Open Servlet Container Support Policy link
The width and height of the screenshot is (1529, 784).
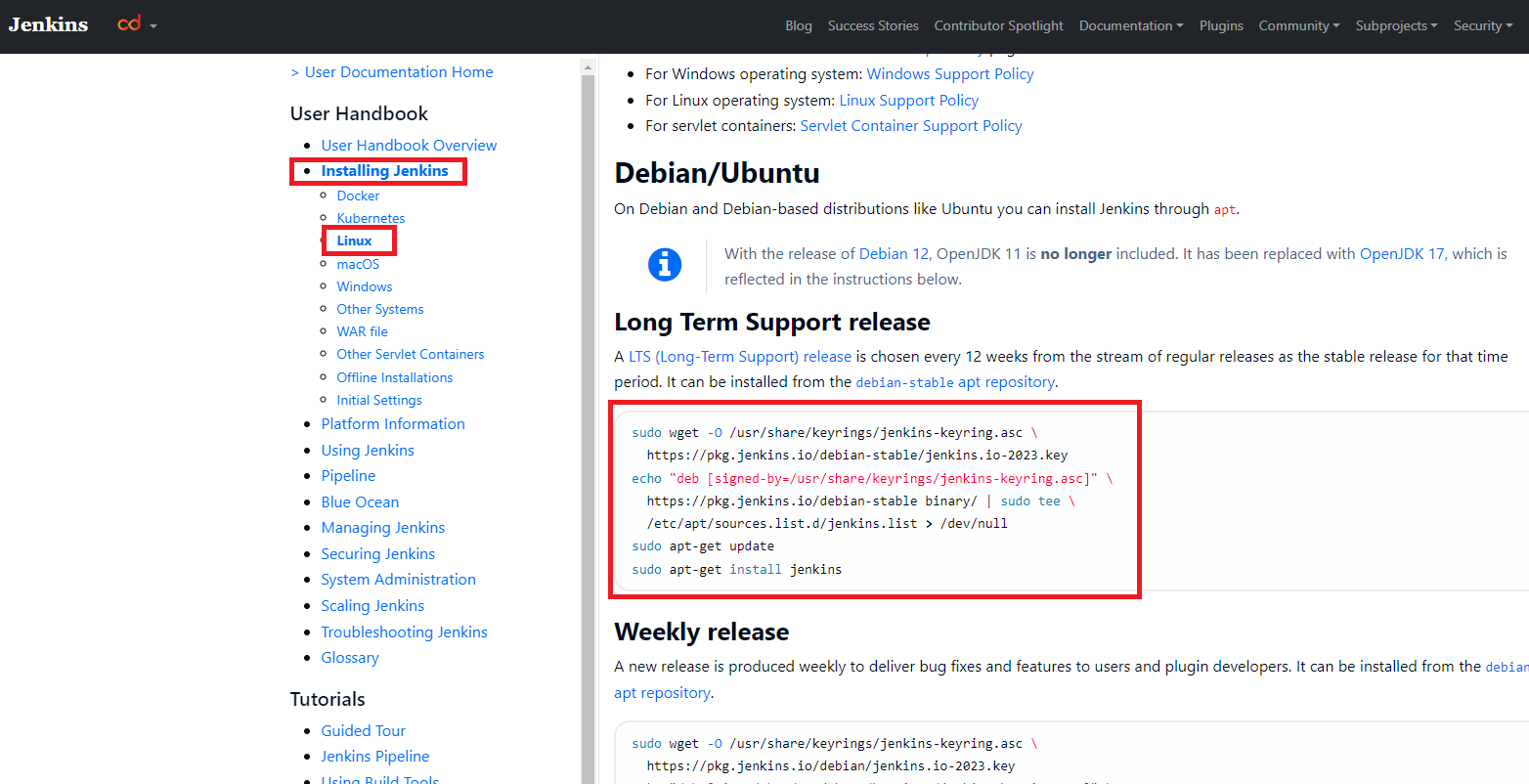point(911,126)
